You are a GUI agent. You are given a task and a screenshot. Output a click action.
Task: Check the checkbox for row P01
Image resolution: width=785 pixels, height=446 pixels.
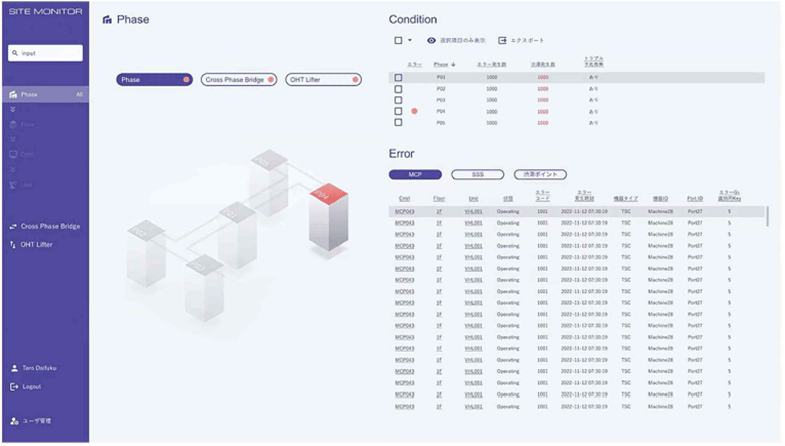(x=398, y=77)
